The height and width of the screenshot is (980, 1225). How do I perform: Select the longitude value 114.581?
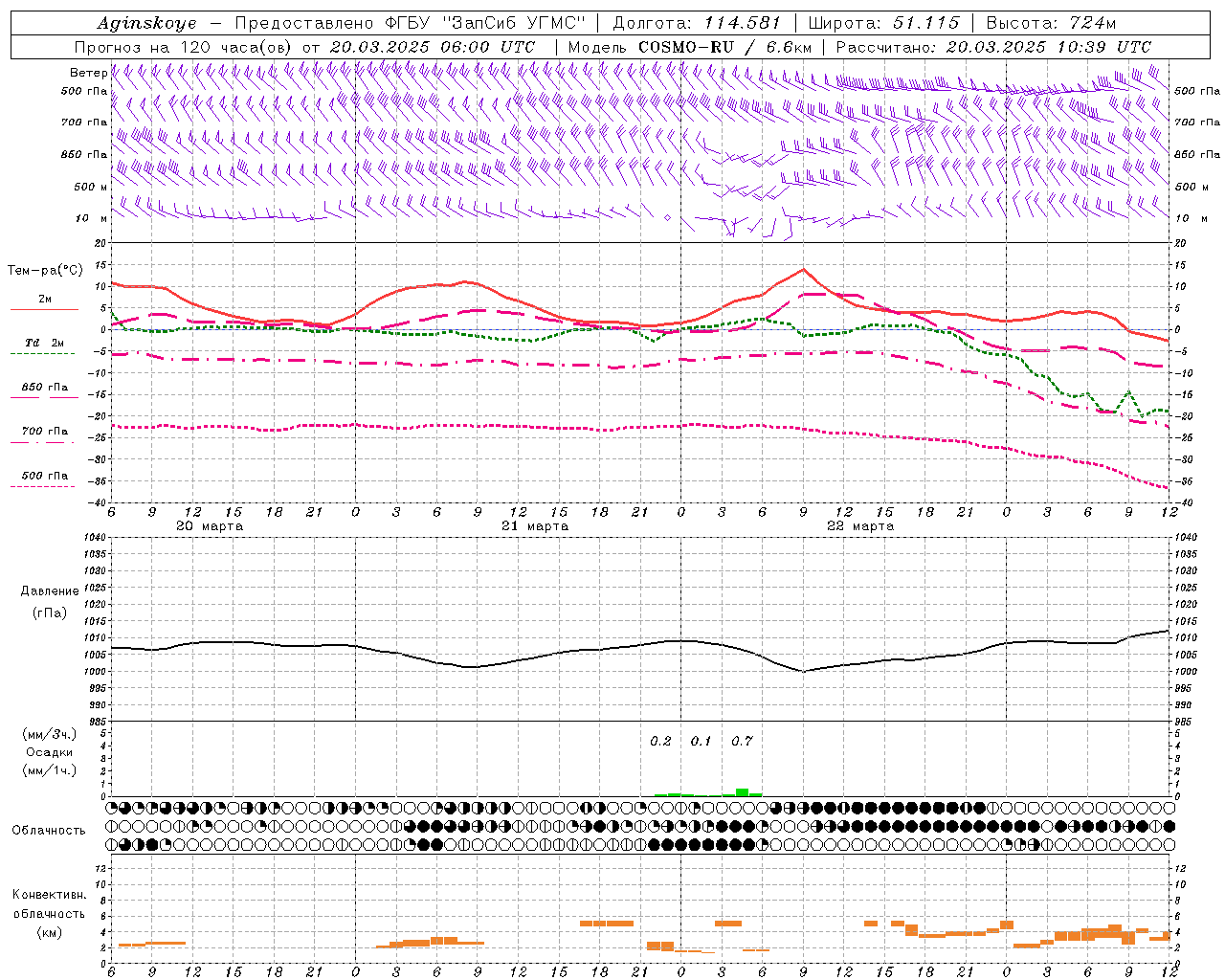[742, 23]
